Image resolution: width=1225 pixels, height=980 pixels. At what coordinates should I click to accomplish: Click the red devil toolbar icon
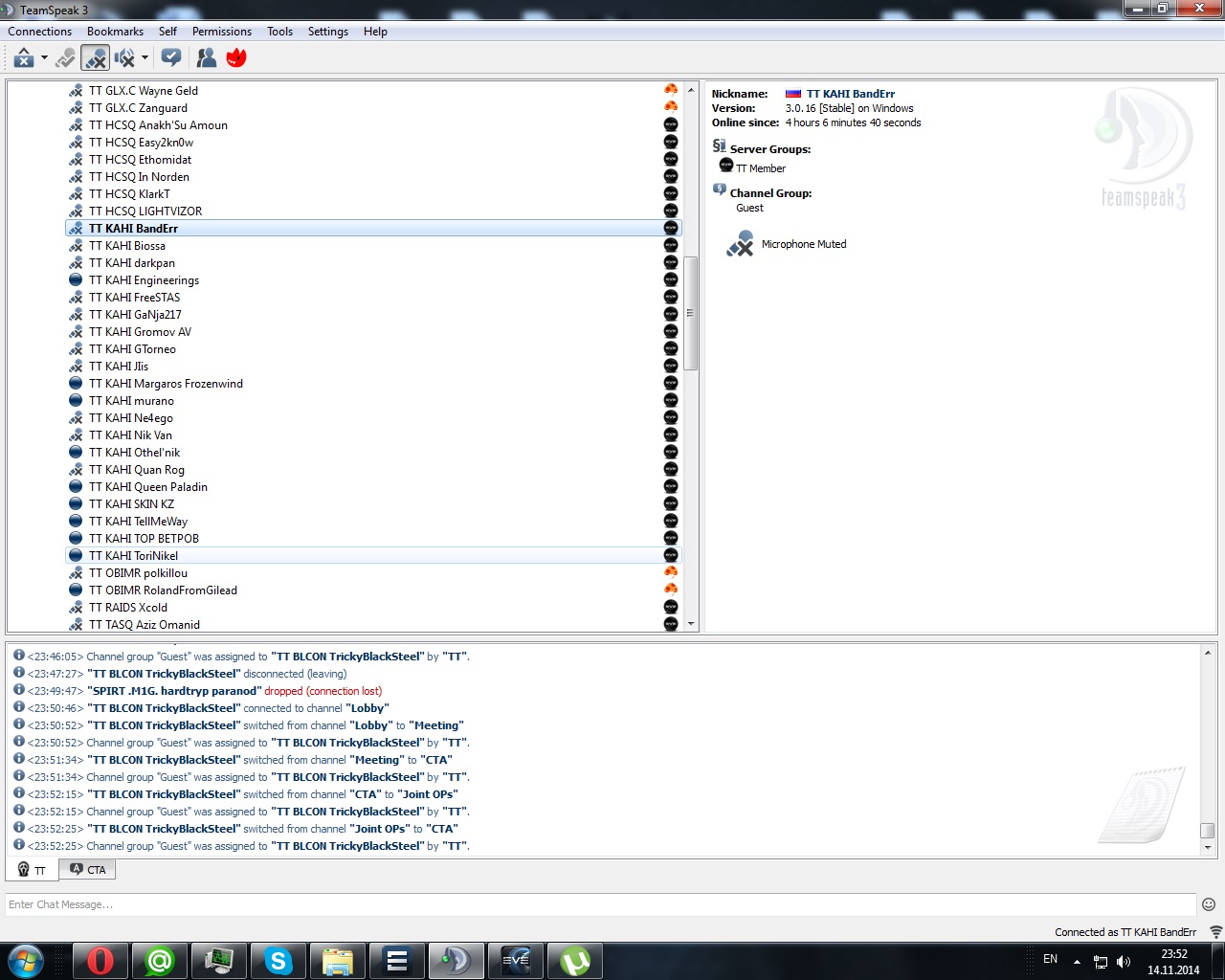236,58
